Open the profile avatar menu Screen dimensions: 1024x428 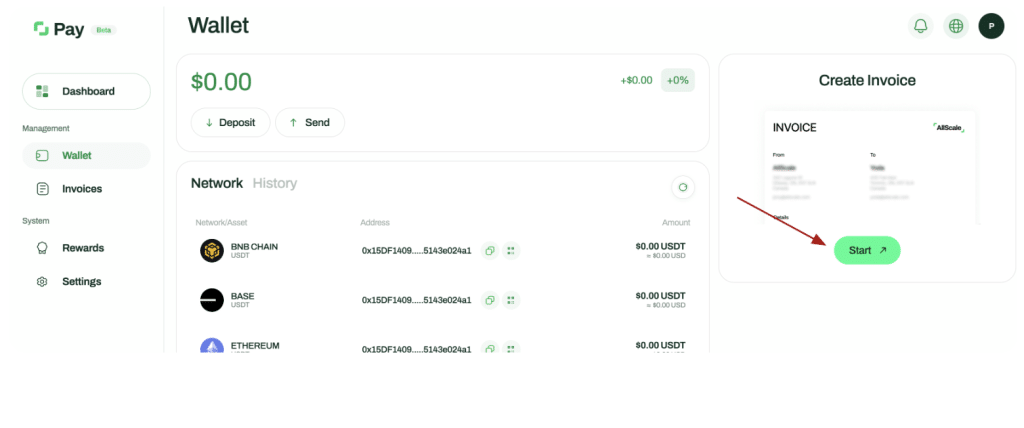point(991,26)
